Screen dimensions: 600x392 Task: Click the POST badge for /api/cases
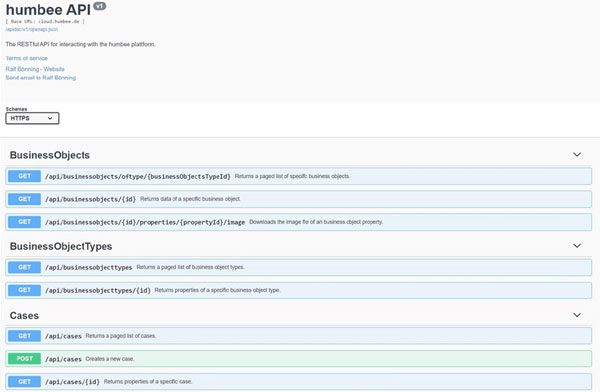click(x=24, y=359)
